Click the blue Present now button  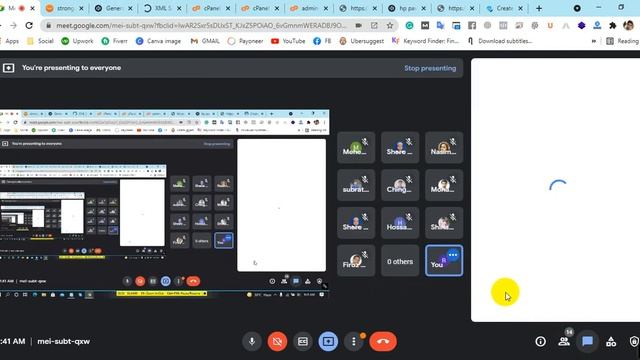coord(328,341)
